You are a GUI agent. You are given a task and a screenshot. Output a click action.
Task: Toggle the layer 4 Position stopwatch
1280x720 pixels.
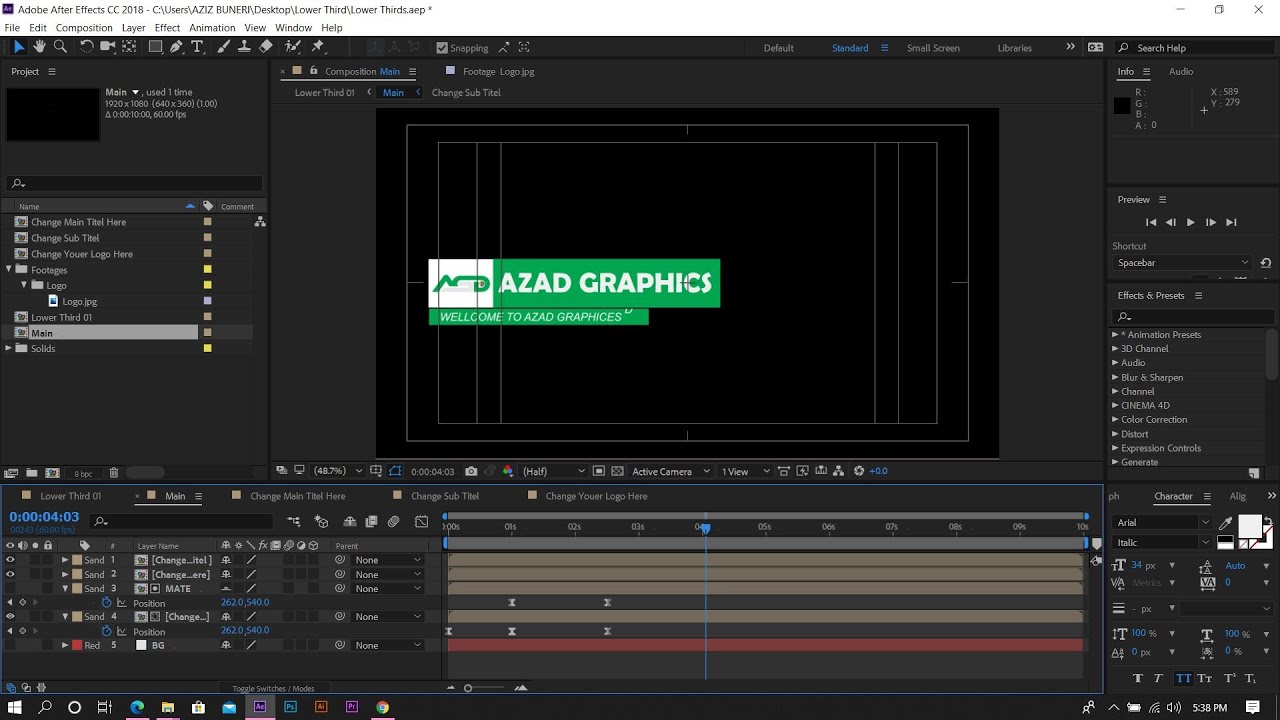click(x=107, y=631)
